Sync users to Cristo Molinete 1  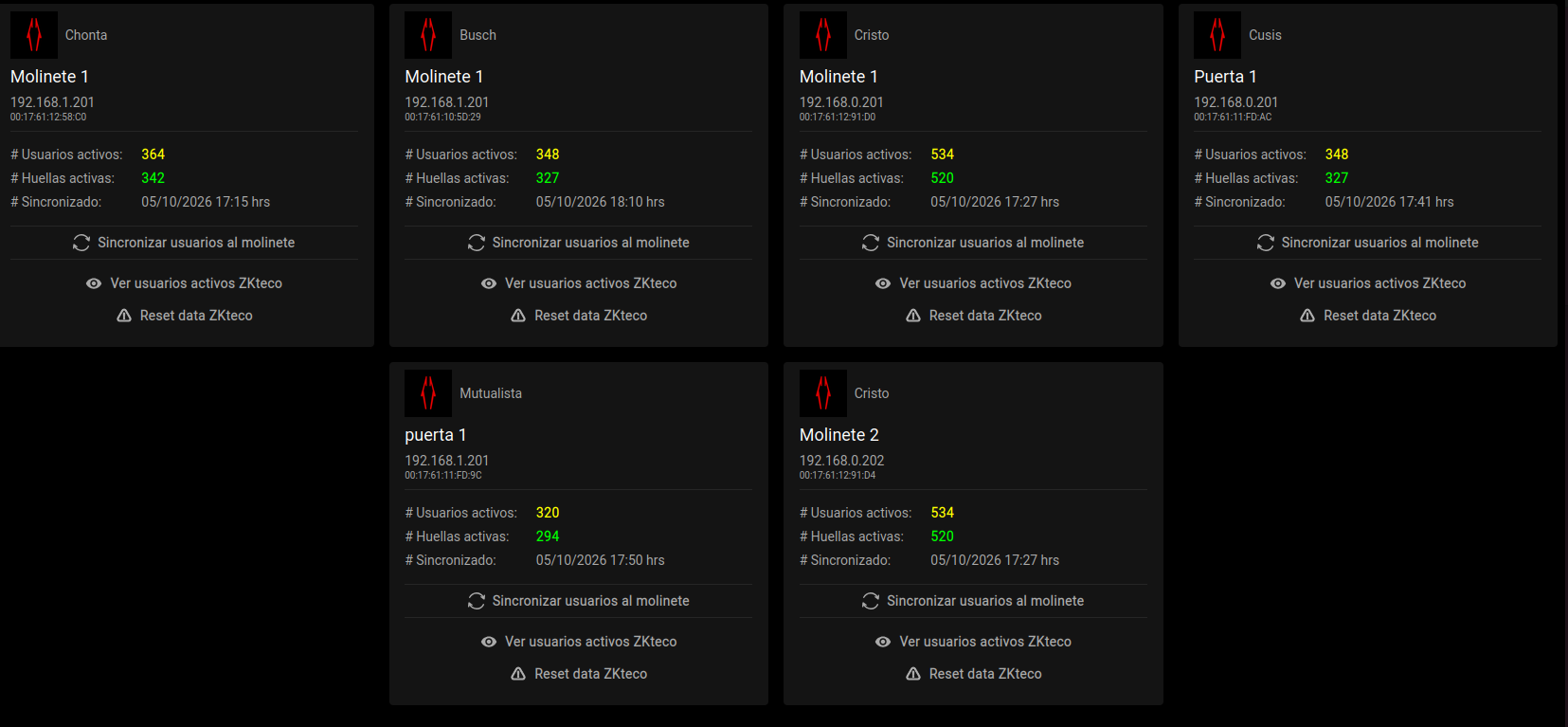coord(973,243)
